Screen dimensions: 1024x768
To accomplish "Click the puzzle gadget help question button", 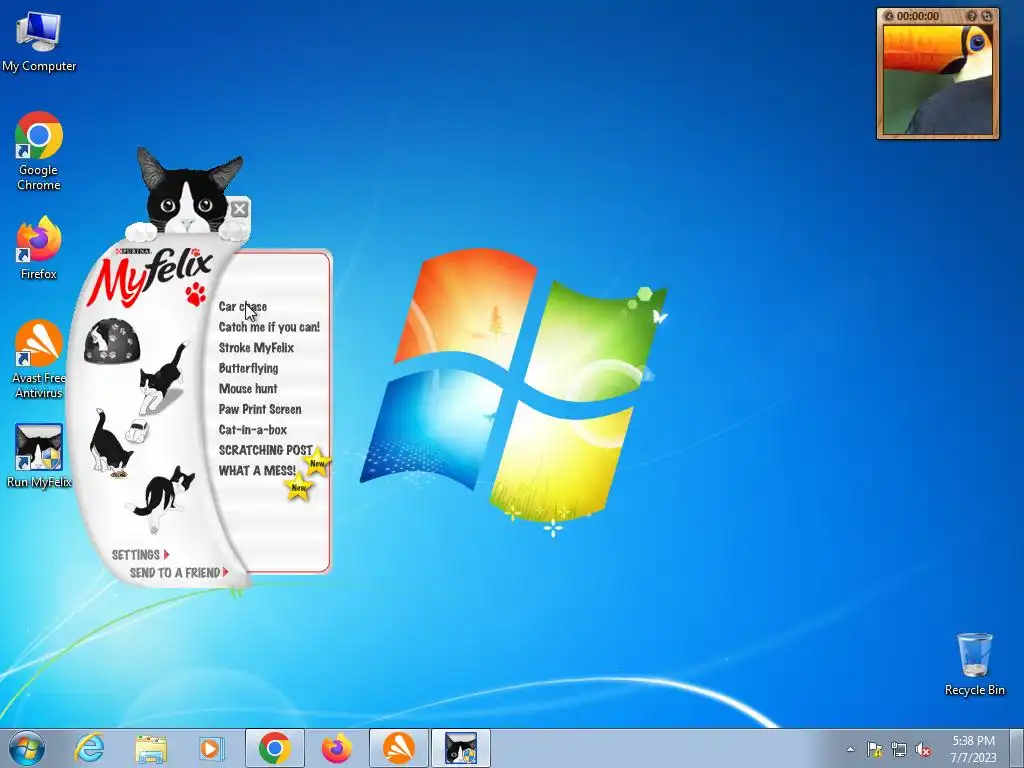I will (x=972, y=16).
